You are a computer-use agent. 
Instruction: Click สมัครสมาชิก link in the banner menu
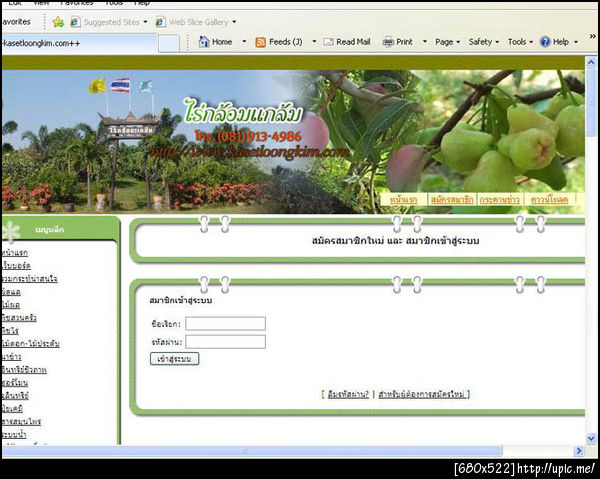point(452,200)
